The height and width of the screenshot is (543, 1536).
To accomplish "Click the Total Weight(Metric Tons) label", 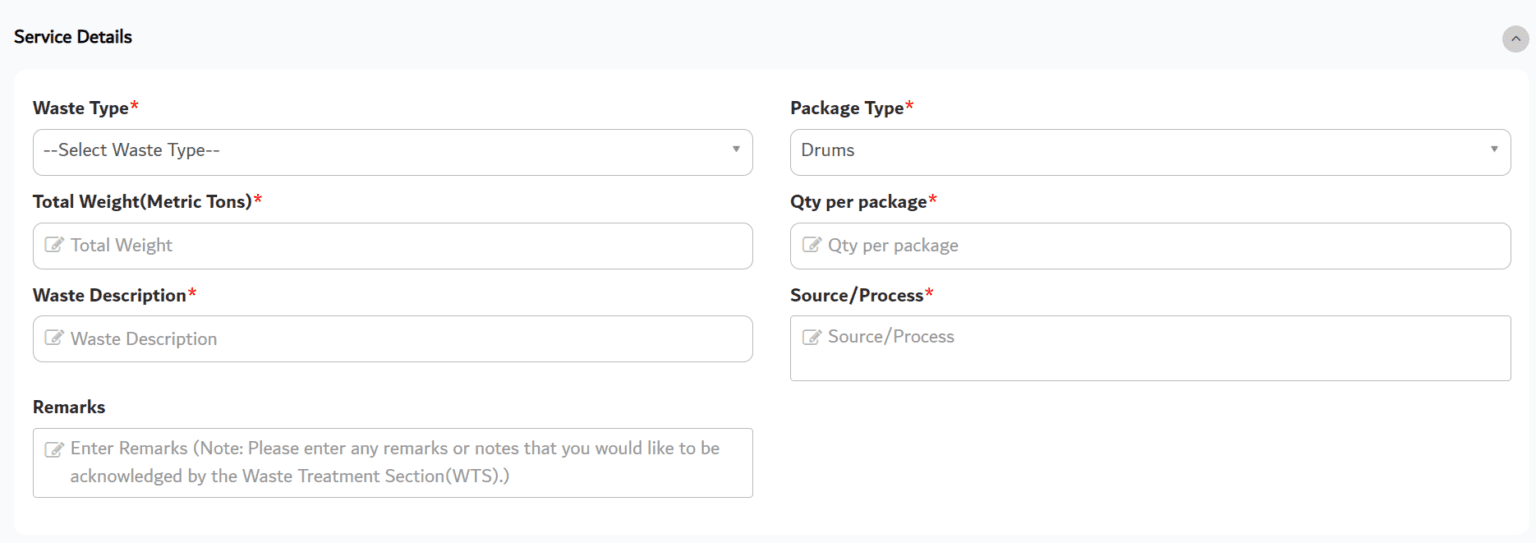I will pos(142,201).
